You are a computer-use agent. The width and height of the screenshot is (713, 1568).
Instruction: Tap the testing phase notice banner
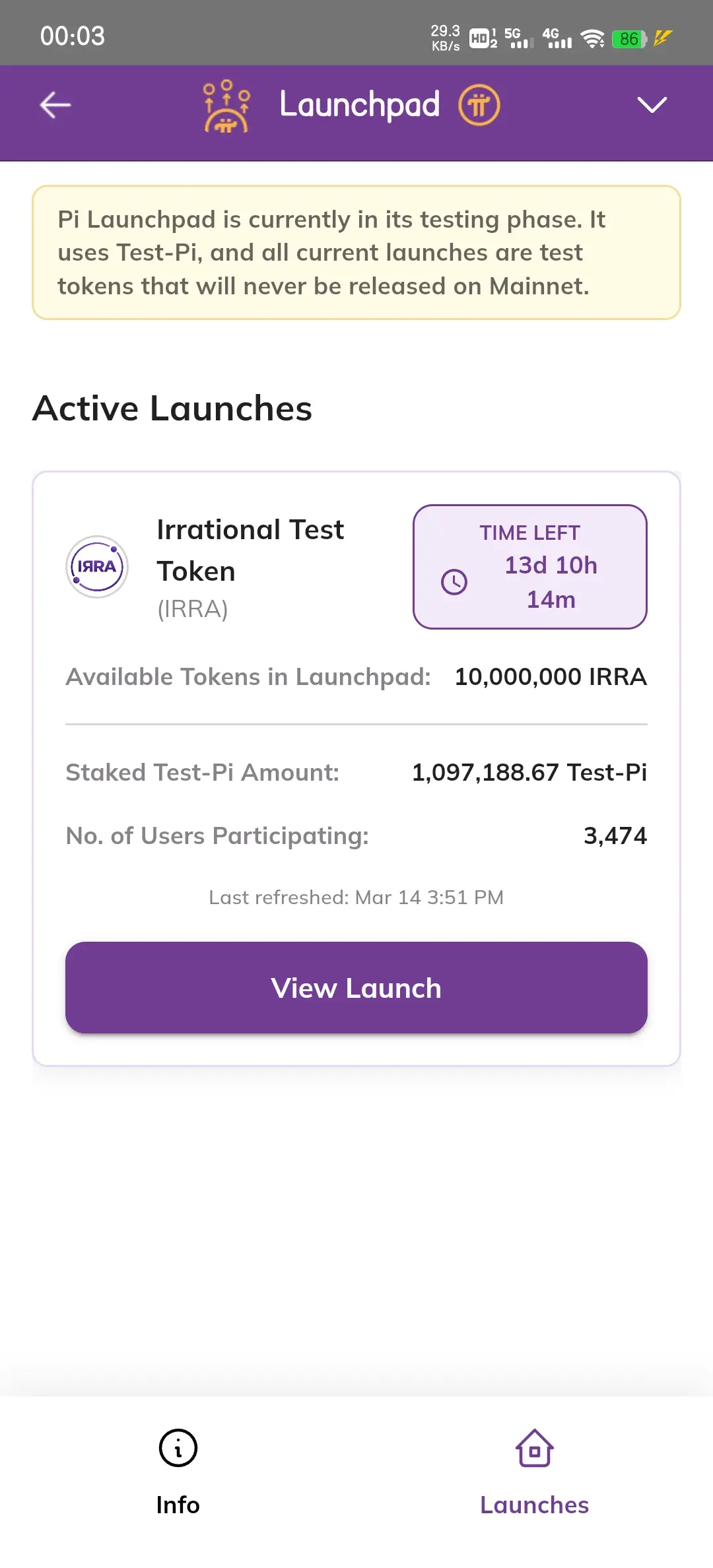click(x=356, y=253)
